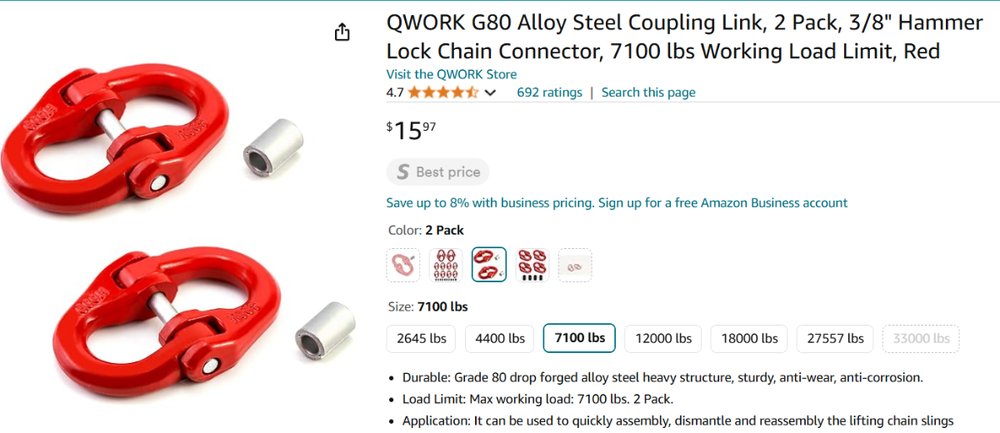Choose the 4400 lbs size
The width and height of the screenshot is (1000, 433).
tap(499, 338)
